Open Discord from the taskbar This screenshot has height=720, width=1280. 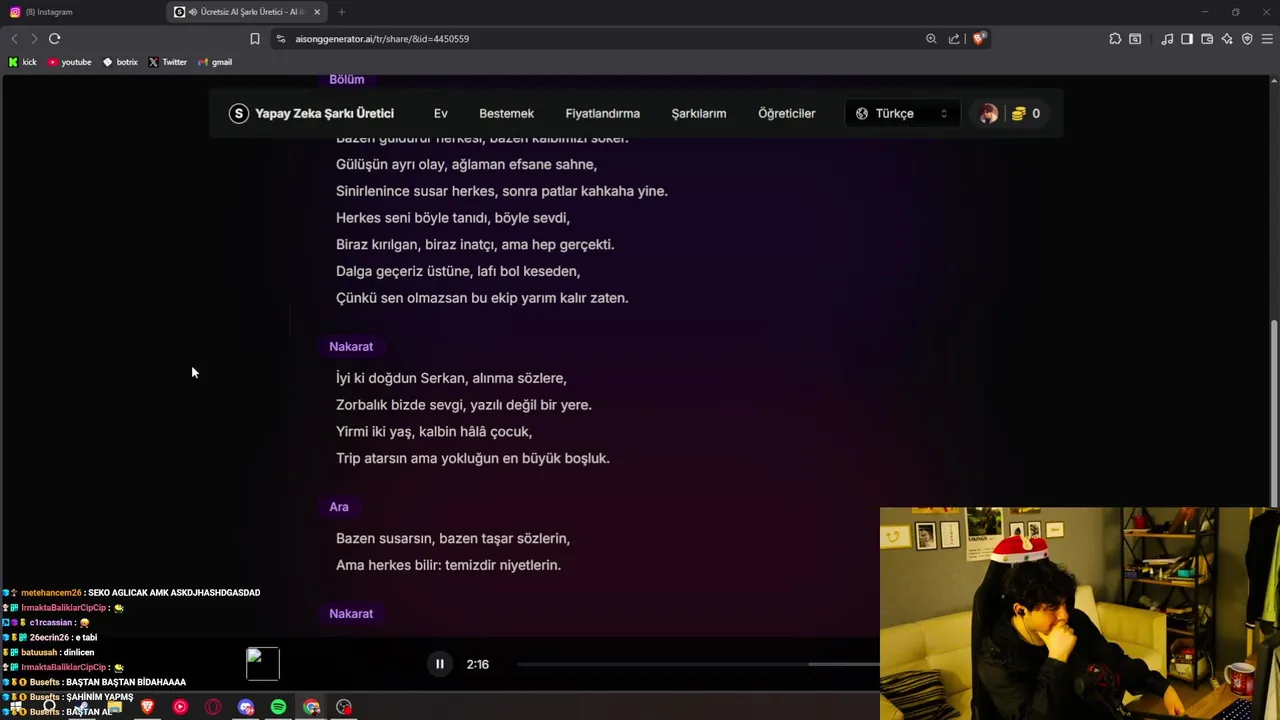246,707
